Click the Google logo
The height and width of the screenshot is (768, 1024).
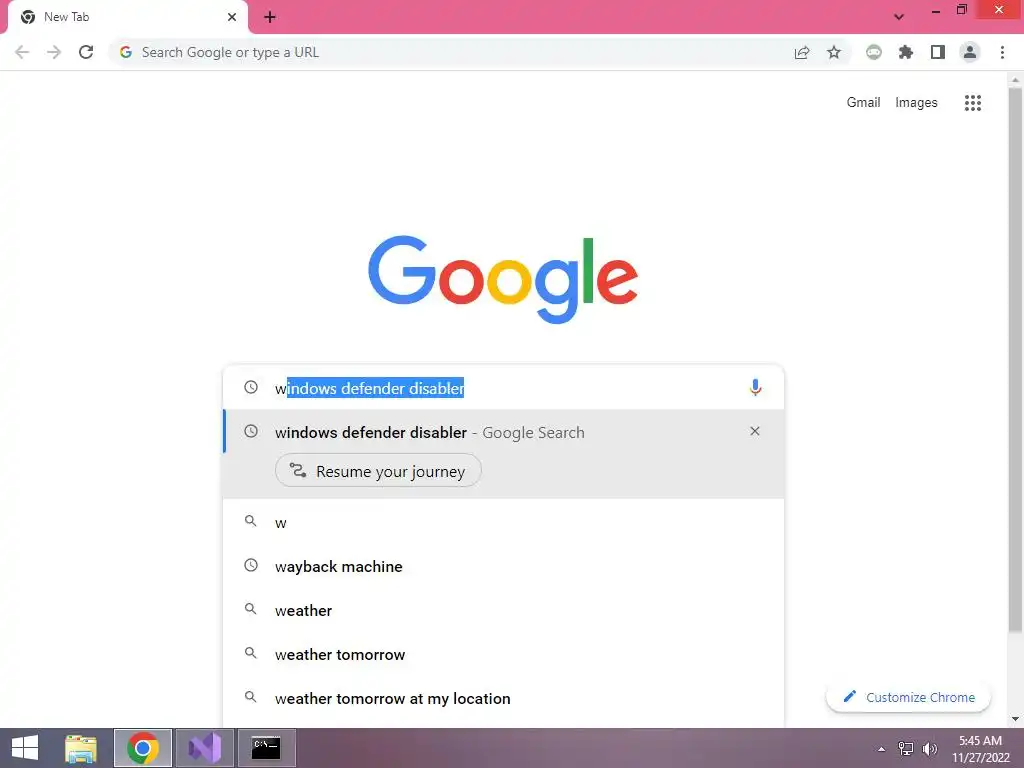click(503, 279)
